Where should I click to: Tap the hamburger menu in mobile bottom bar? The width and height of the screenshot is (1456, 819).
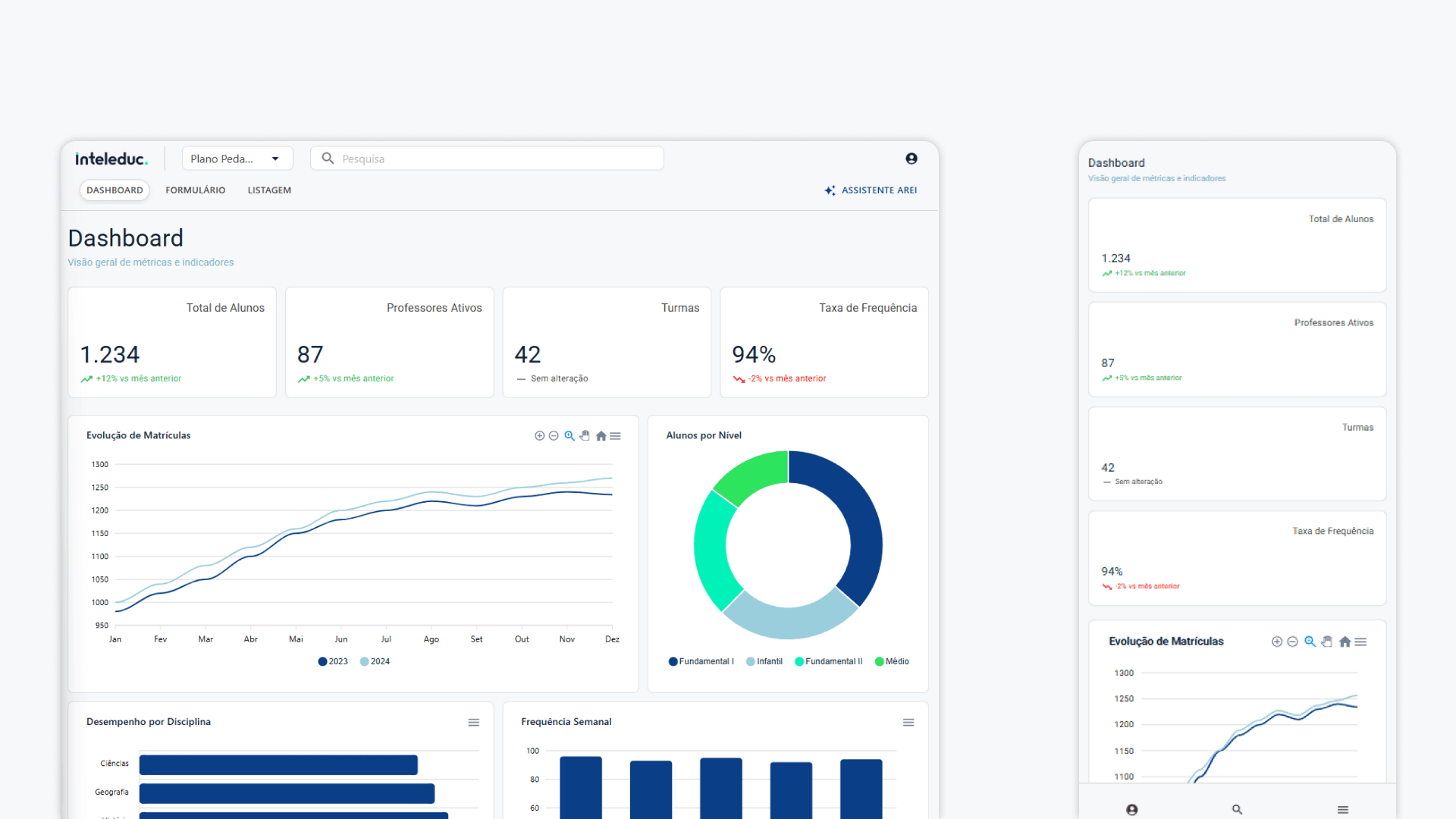[x=1343, y=810]
